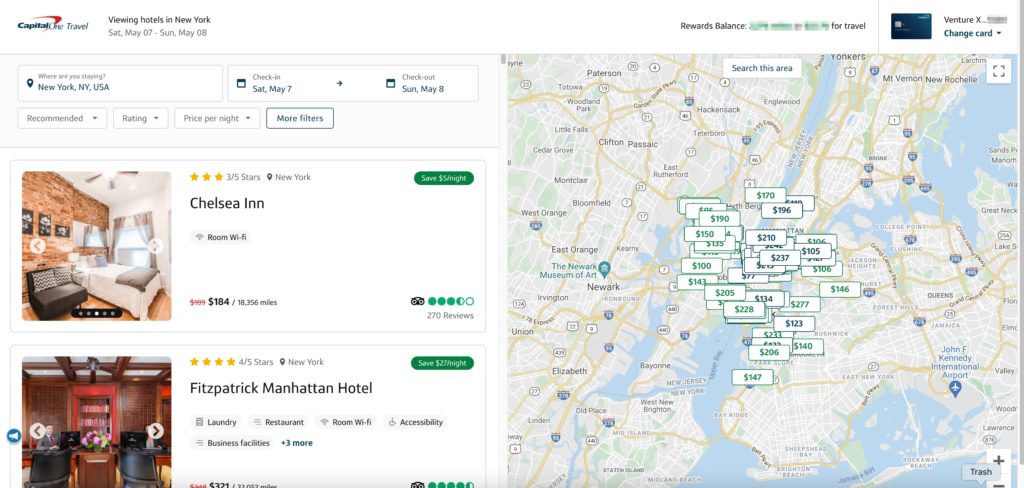Click Search this area on map

tap(762, 68)
